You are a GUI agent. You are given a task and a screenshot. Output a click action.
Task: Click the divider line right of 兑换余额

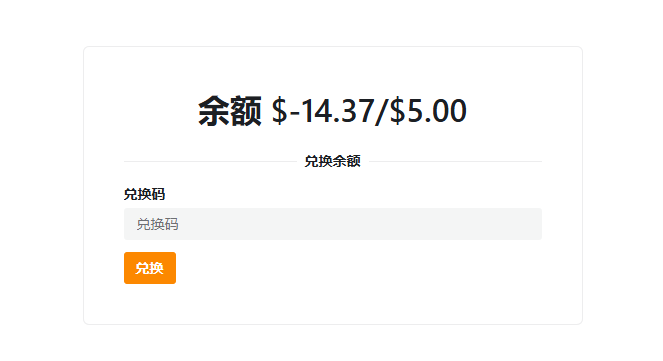point(455,161)
